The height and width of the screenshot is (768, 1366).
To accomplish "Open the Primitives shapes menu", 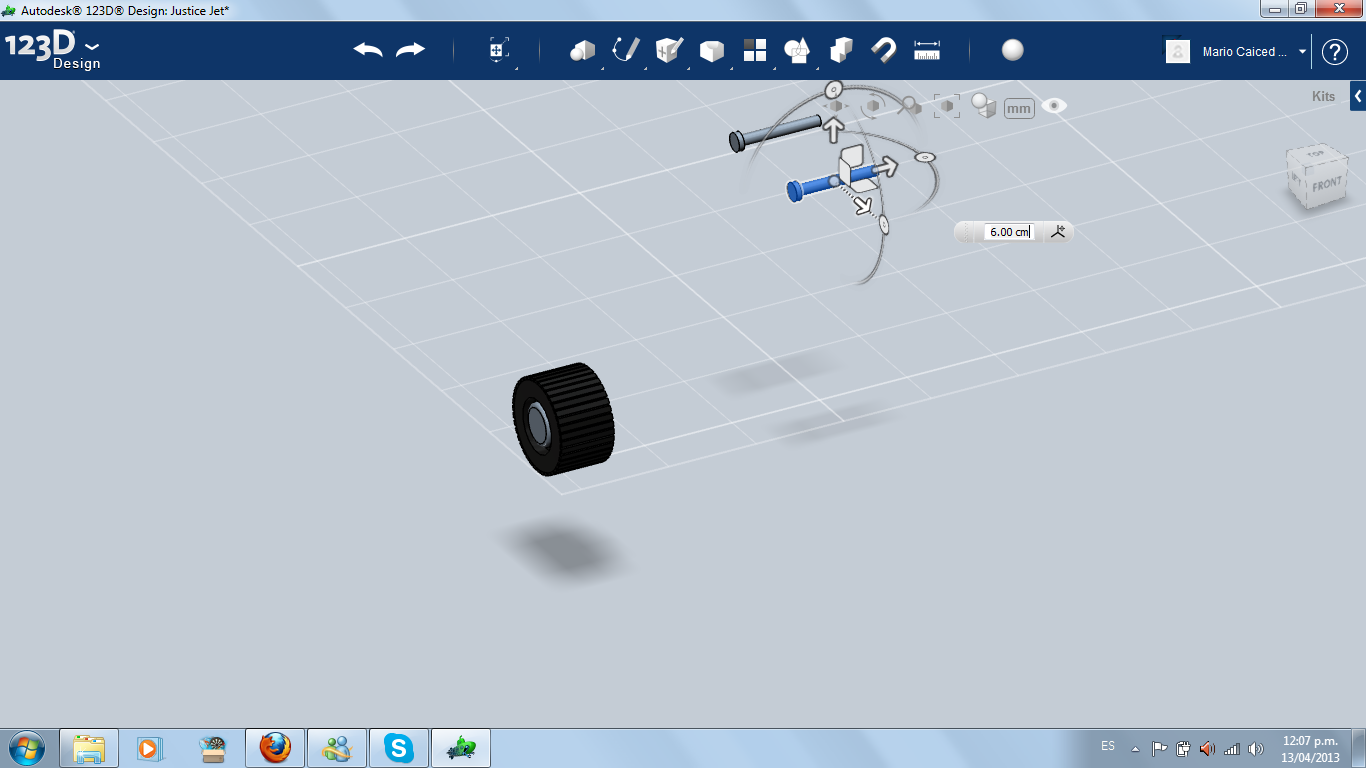I will point(582,50).
